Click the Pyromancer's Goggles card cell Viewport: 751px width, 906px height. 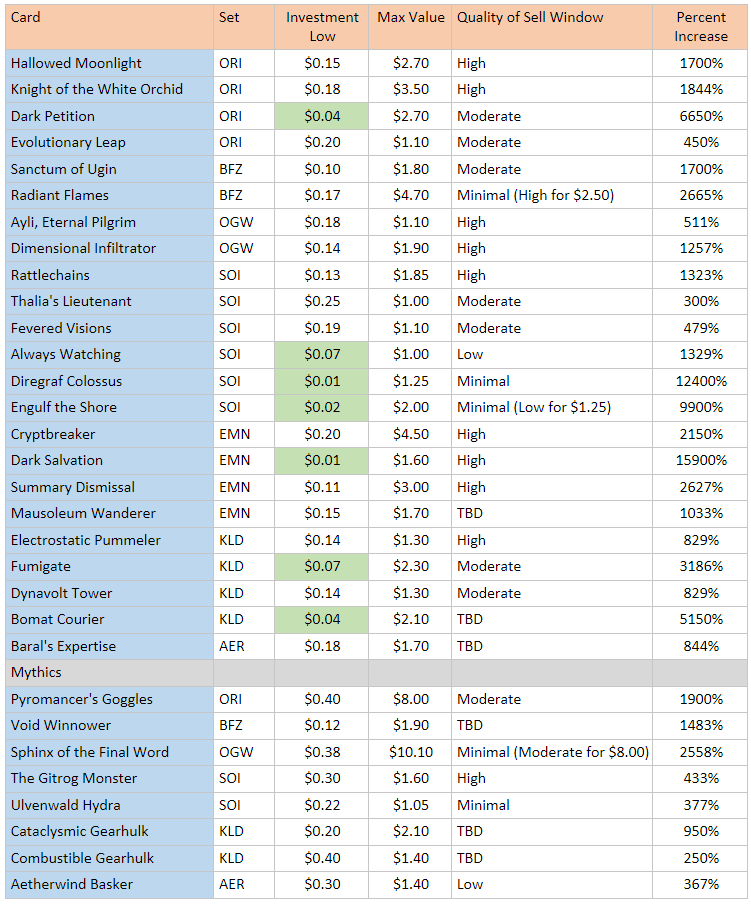point(108,699)
